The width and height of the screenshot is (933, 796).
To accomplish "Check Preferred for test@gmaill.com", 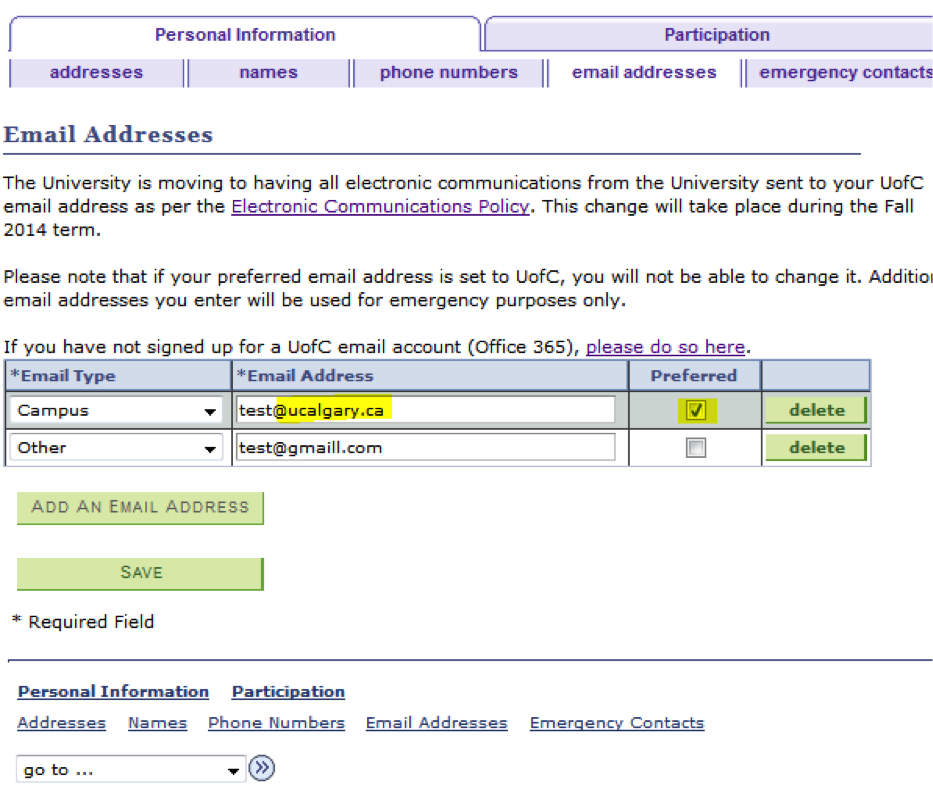I will pyautogui.click(x=696, y=447).
